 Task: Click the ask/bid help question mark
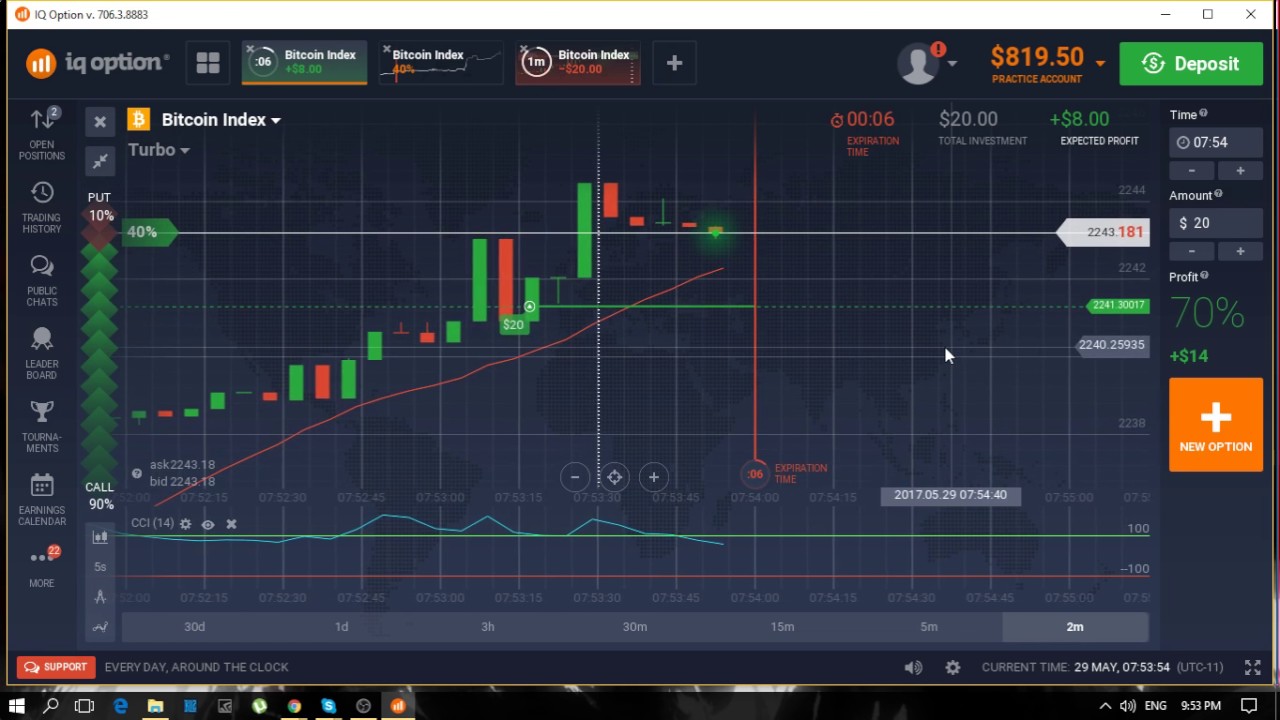(x=137, y=474)
